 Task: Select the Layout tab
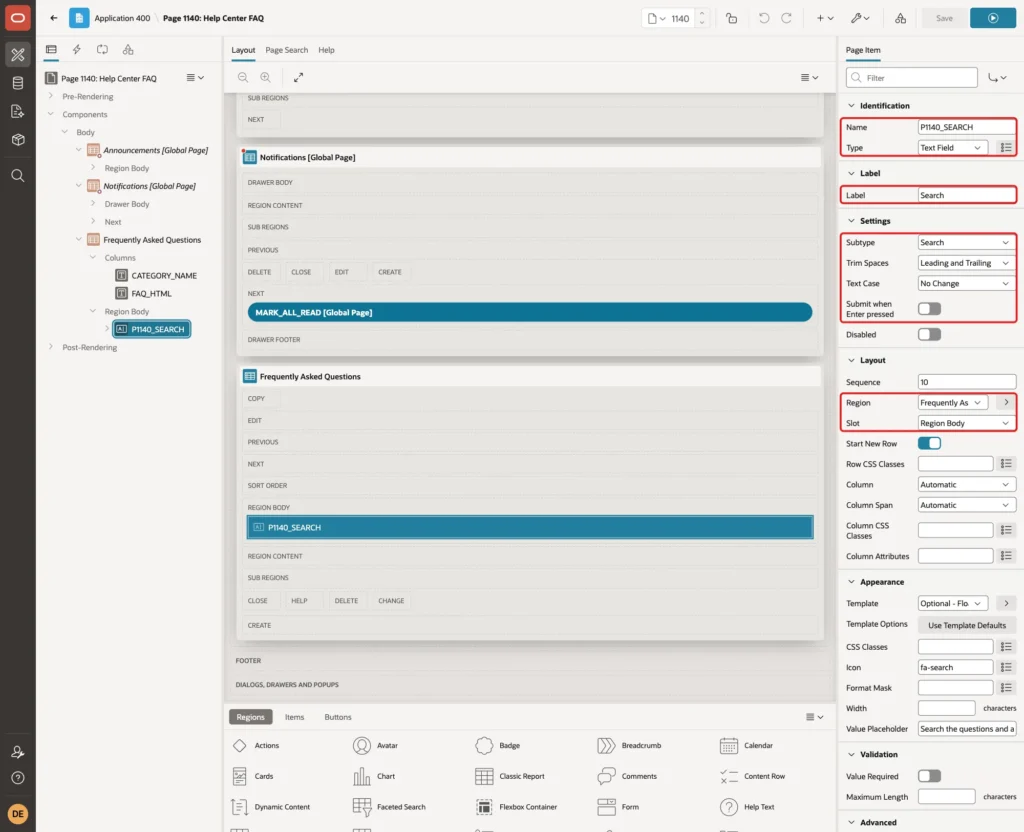coord(243,50)
